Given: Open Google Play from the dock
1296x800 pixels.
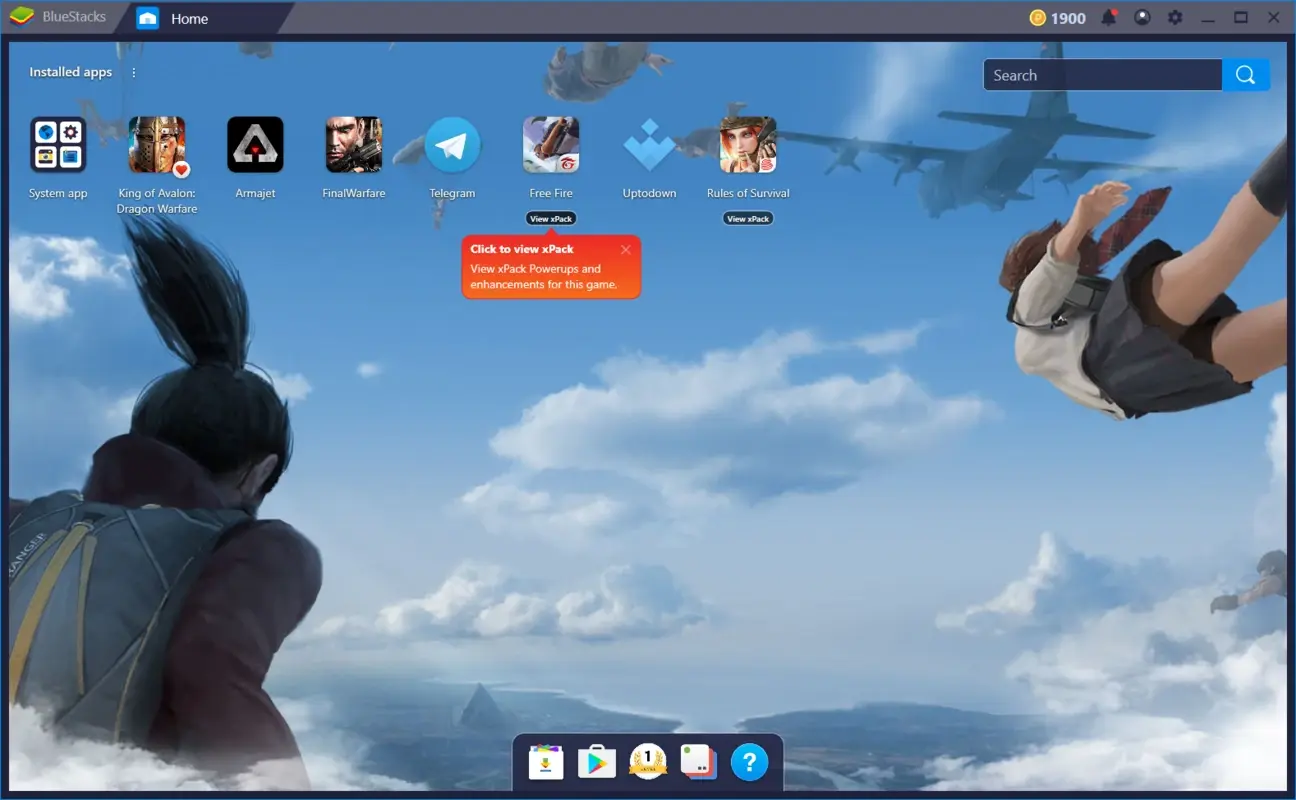Looking at the screenshot, I should click(x=597, y=761).
